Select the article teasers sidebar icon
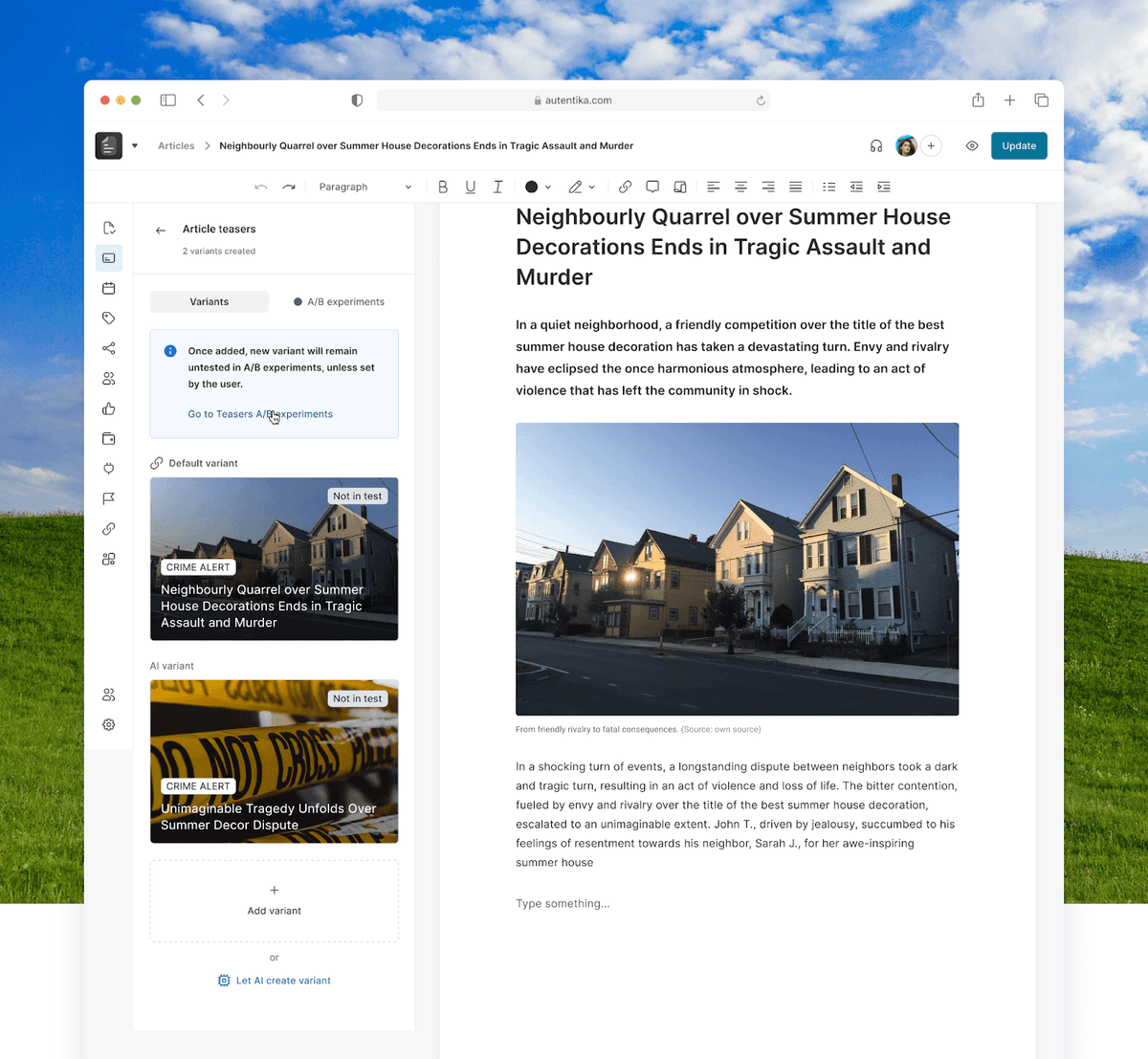Screen dimensions: 1148x1059 (x=109, y=257)
